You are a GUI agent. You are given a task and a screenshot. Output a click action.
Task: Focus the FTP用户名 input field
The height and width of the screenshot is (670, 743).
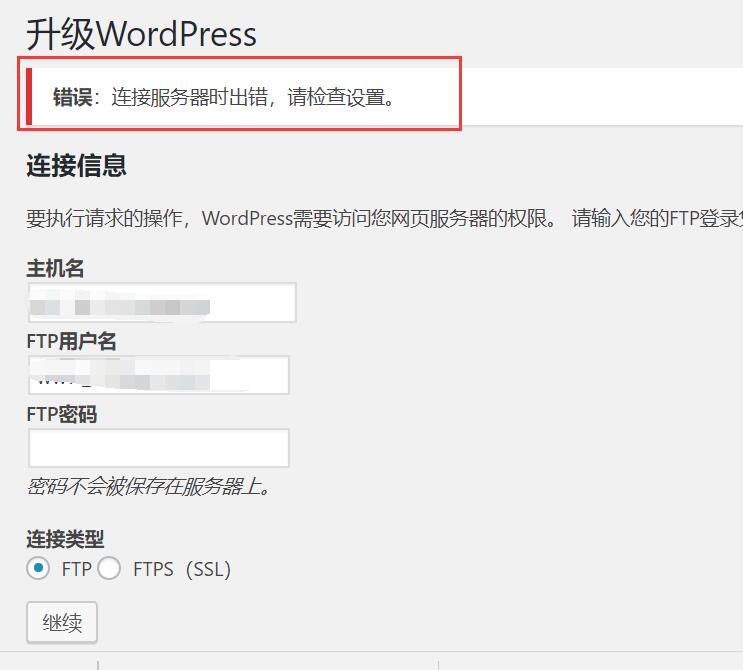tap(159, 375)
